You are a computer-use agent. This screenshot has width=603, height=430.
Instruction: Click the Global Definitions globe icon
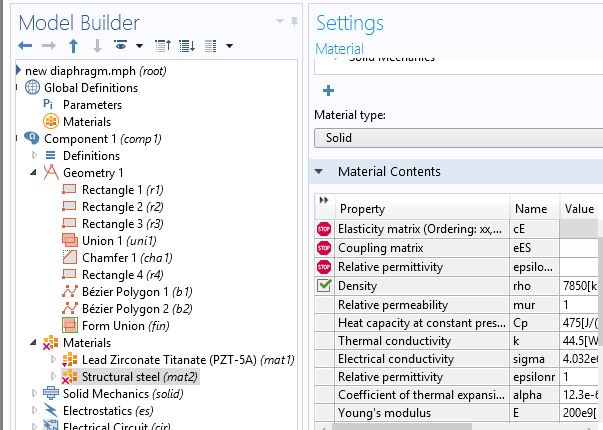pyautogui.click(x=32, y=88)
